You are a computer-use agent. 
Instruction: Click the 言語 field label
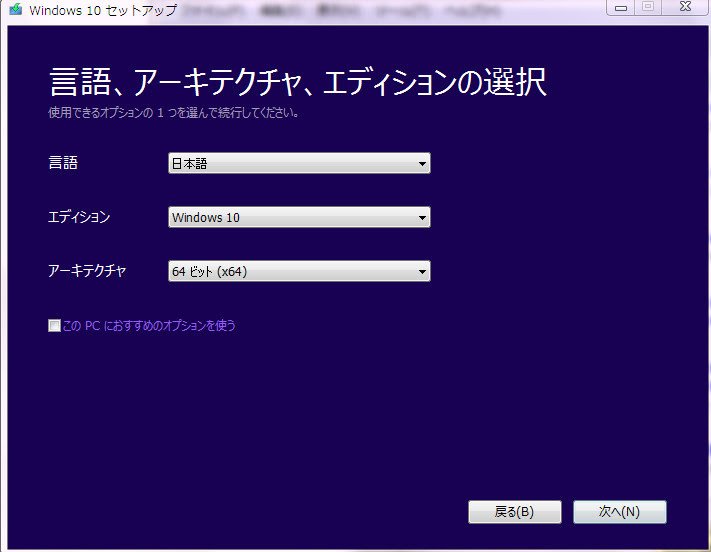coord(63,162)
